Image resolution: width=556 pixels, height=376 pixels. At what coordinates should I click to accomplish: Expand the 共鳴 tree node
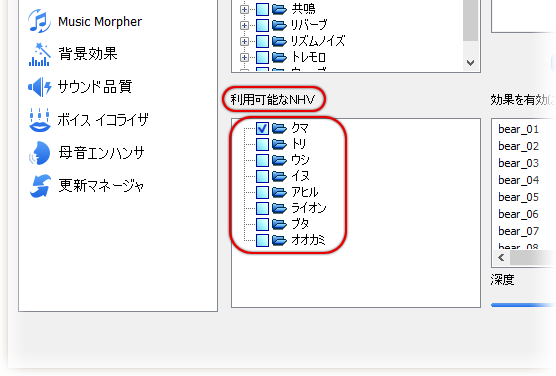point(244,9)
